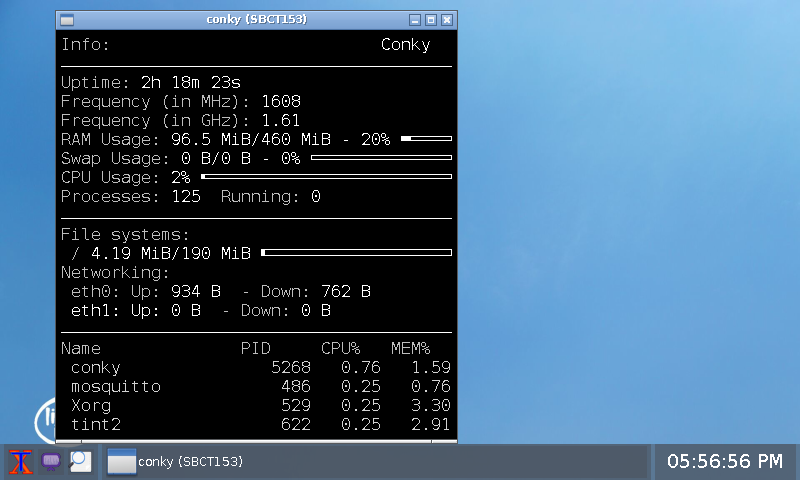Select the Xorg process name
The height and width of the screenshot is (480, 800).
[91, 406]
